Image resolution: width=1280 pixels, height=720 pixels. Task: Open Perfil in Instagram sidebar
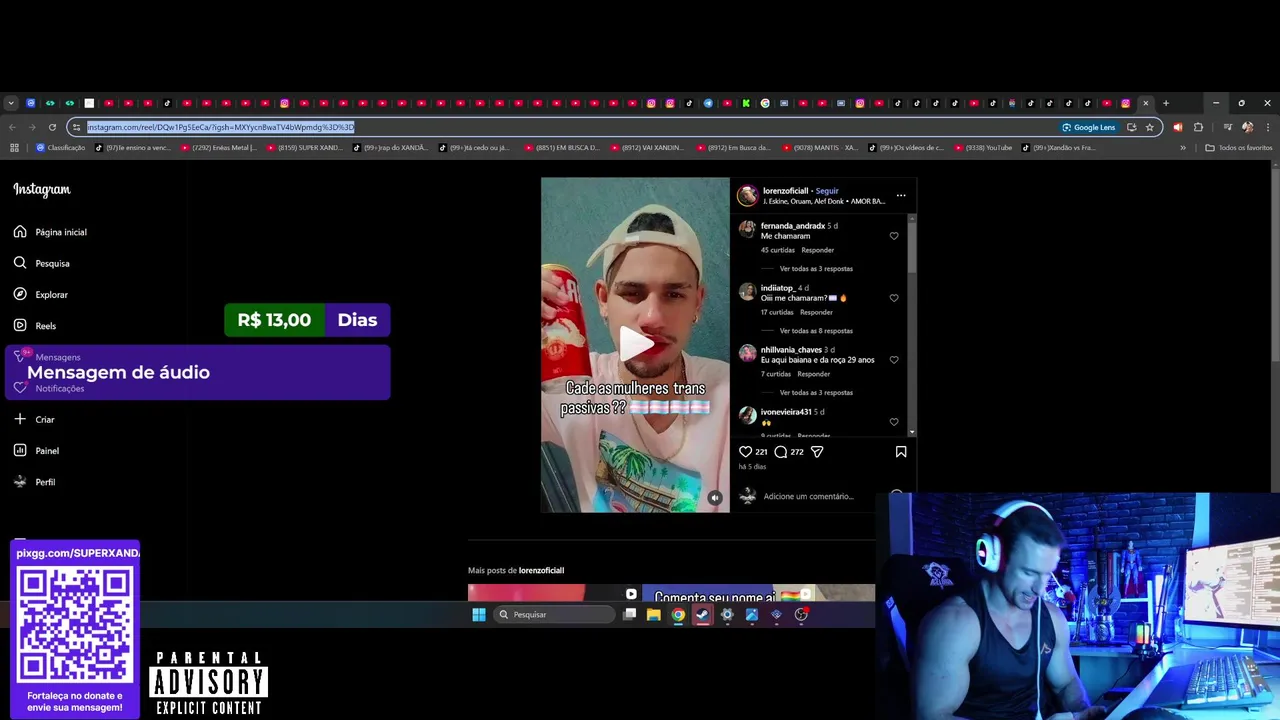pos(34,481)
